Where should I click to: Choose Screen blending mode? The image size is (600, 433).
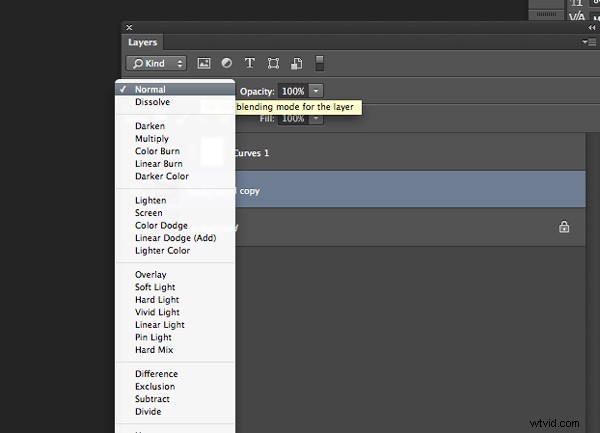pos(175,213)
